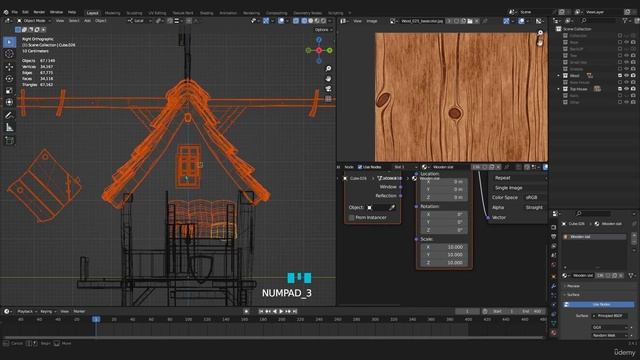The width and height of the screenshot is (640, 360).
Task: Switch viewport to solid shading
Action: point(311,20)
